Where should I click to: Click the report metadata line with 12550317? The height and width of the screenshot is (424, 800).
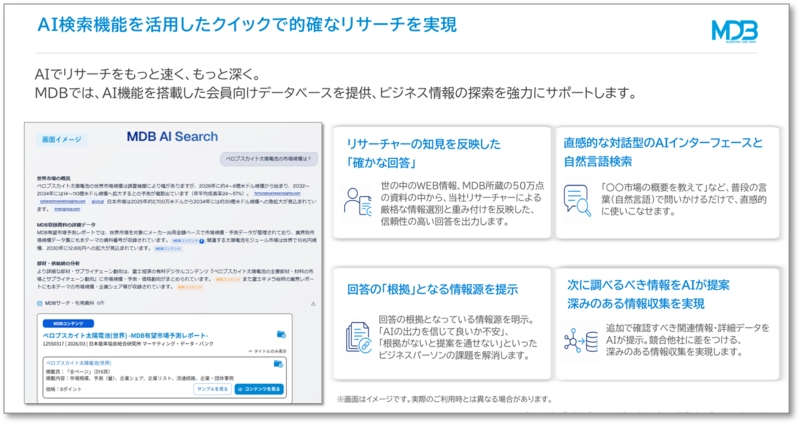(x=128, y=344)
